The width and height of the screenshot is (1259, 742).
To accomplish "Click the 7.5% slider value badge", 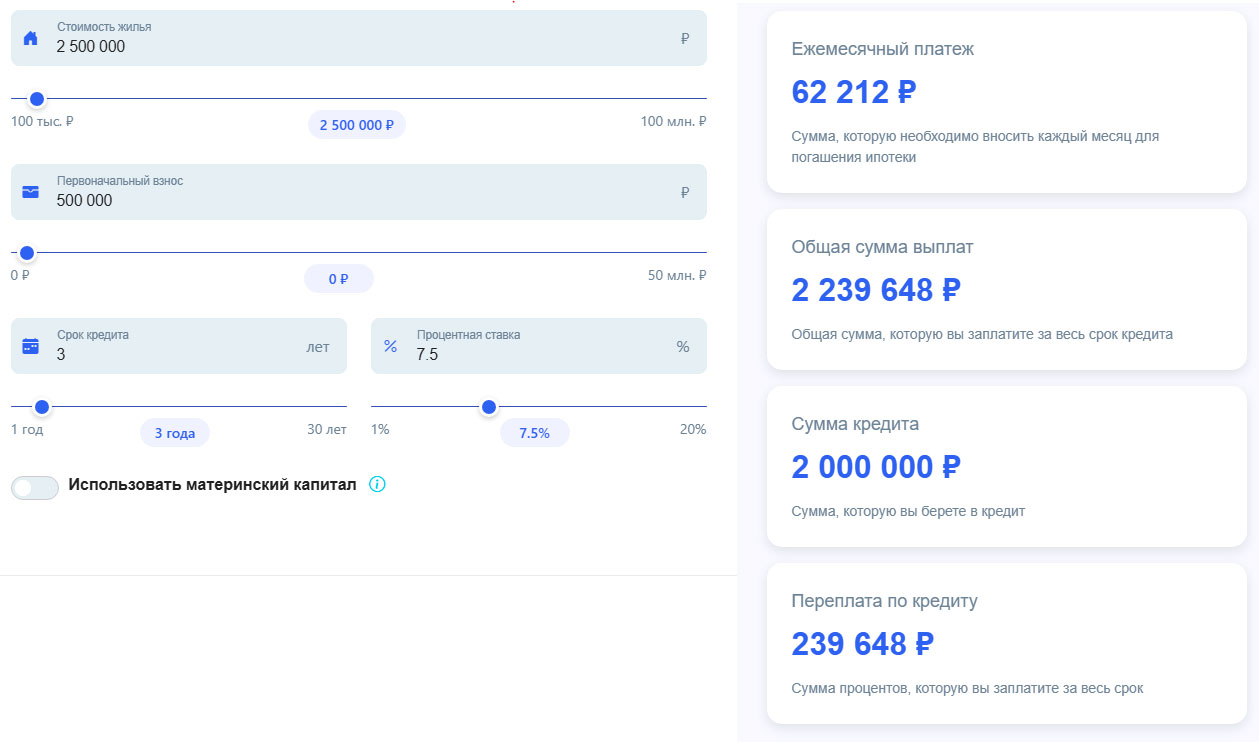I will click(534, 433).
